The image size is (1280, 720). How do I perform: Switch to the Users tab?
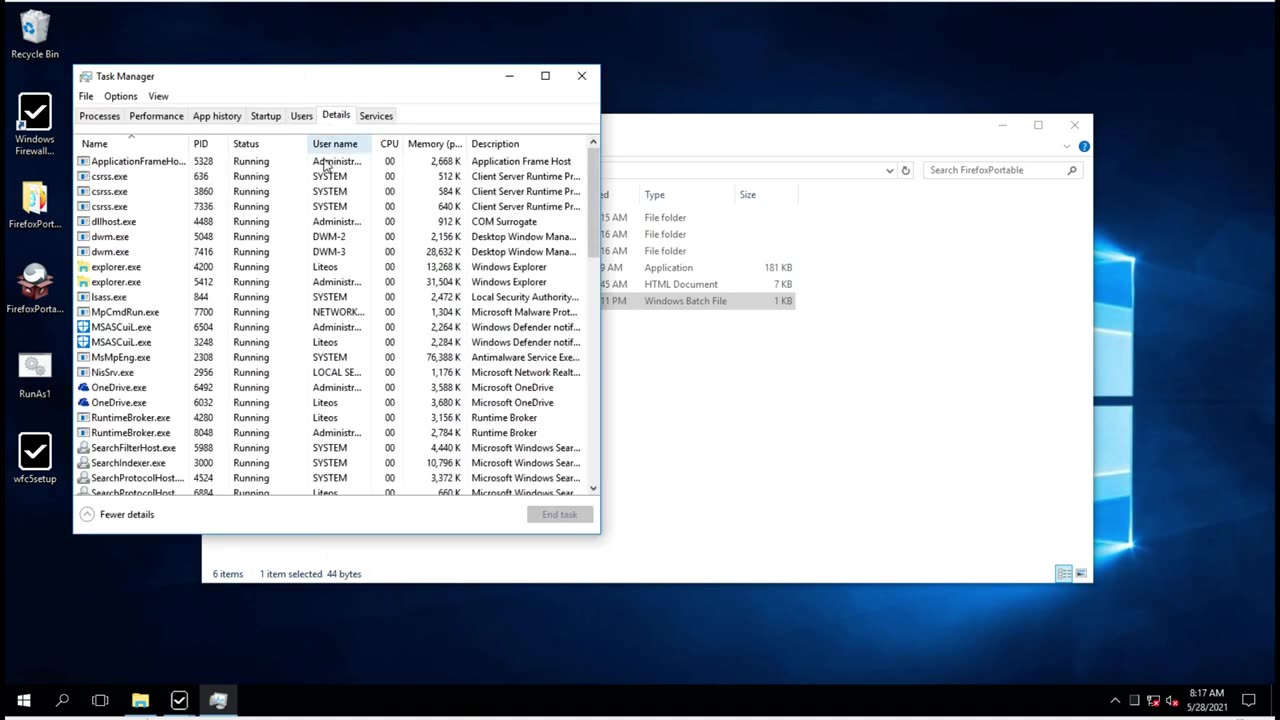[301, 116]
